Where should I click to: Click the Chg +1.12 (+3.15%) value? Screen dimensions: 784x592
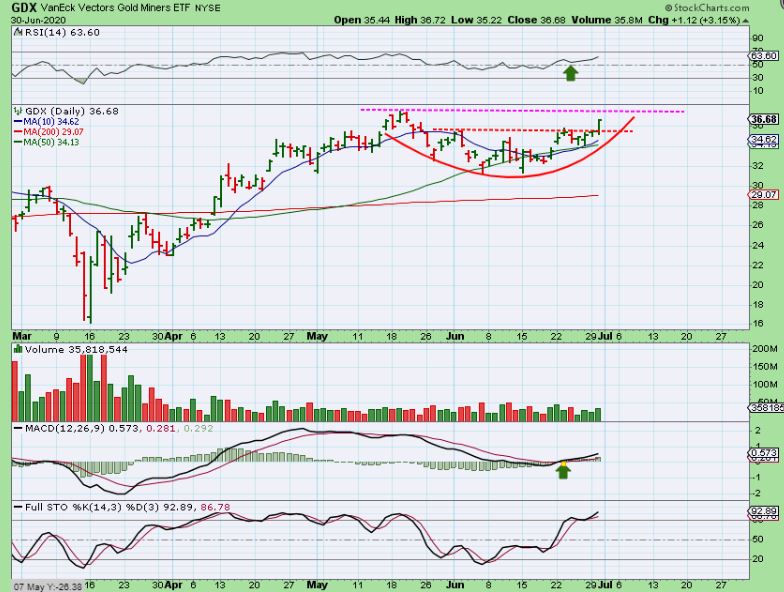694,20
